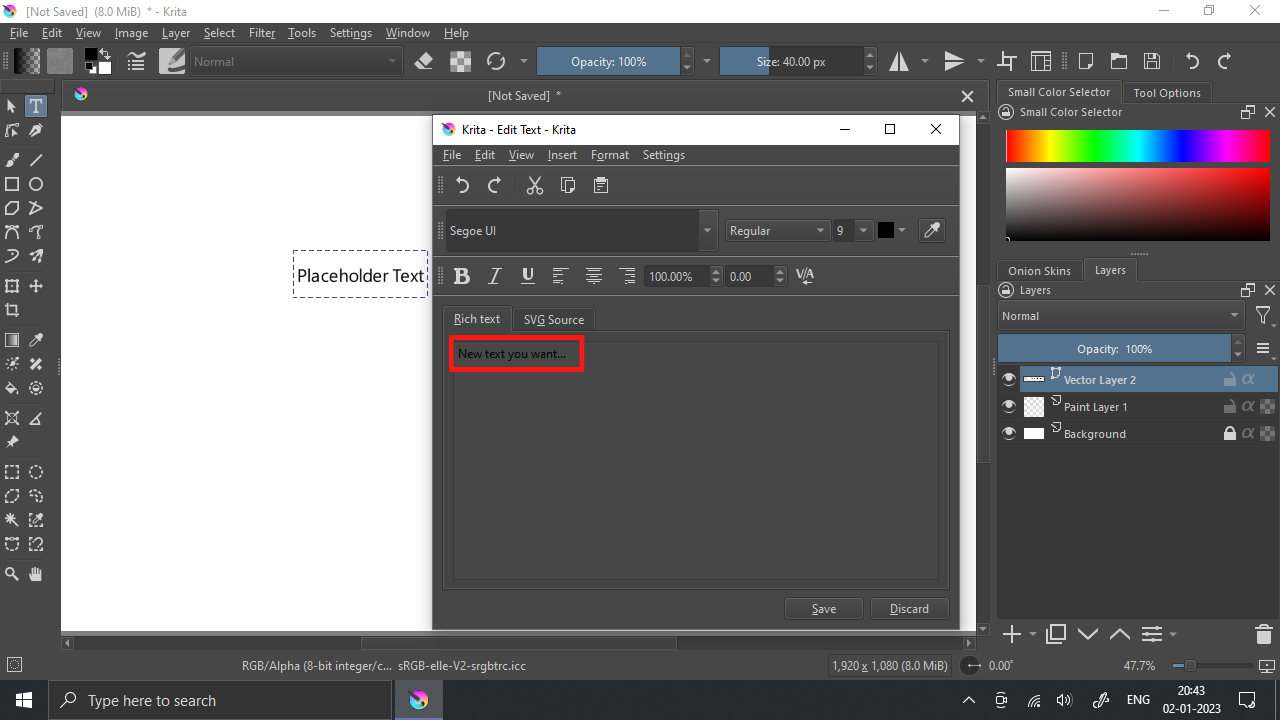Open the Regular font style dropdown
The height and width of the screenshot is (720, 1280).
point(777,230)
